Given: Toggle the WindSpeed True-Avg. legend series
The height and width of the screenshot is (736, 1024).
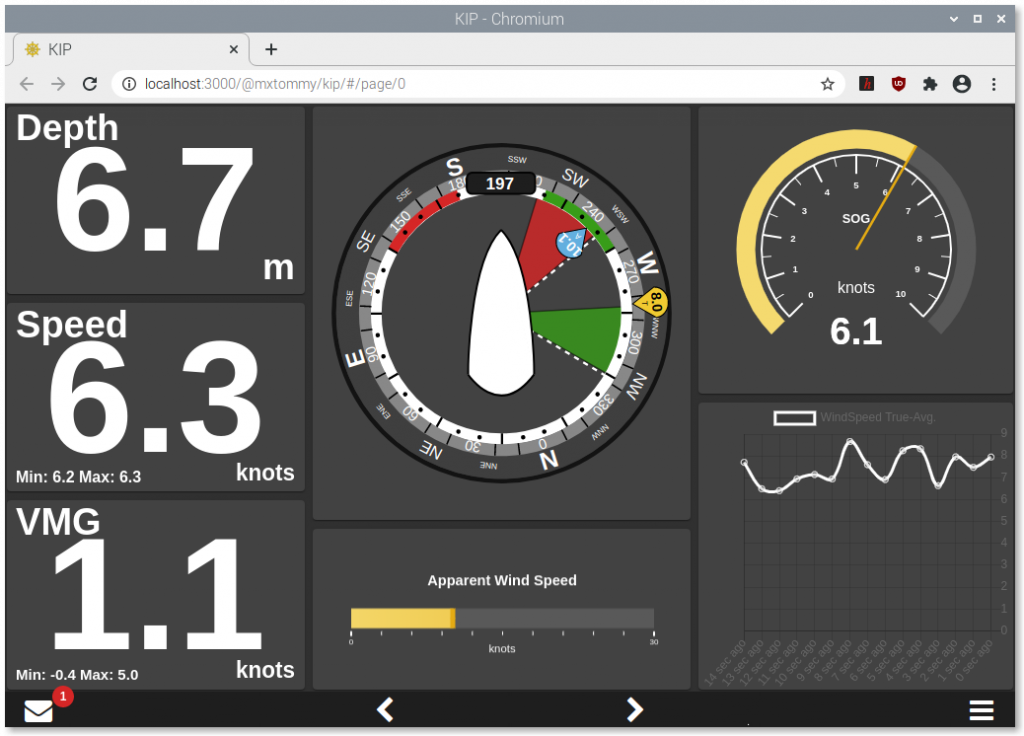Looking at the screenshot, I should pos(794,418).
